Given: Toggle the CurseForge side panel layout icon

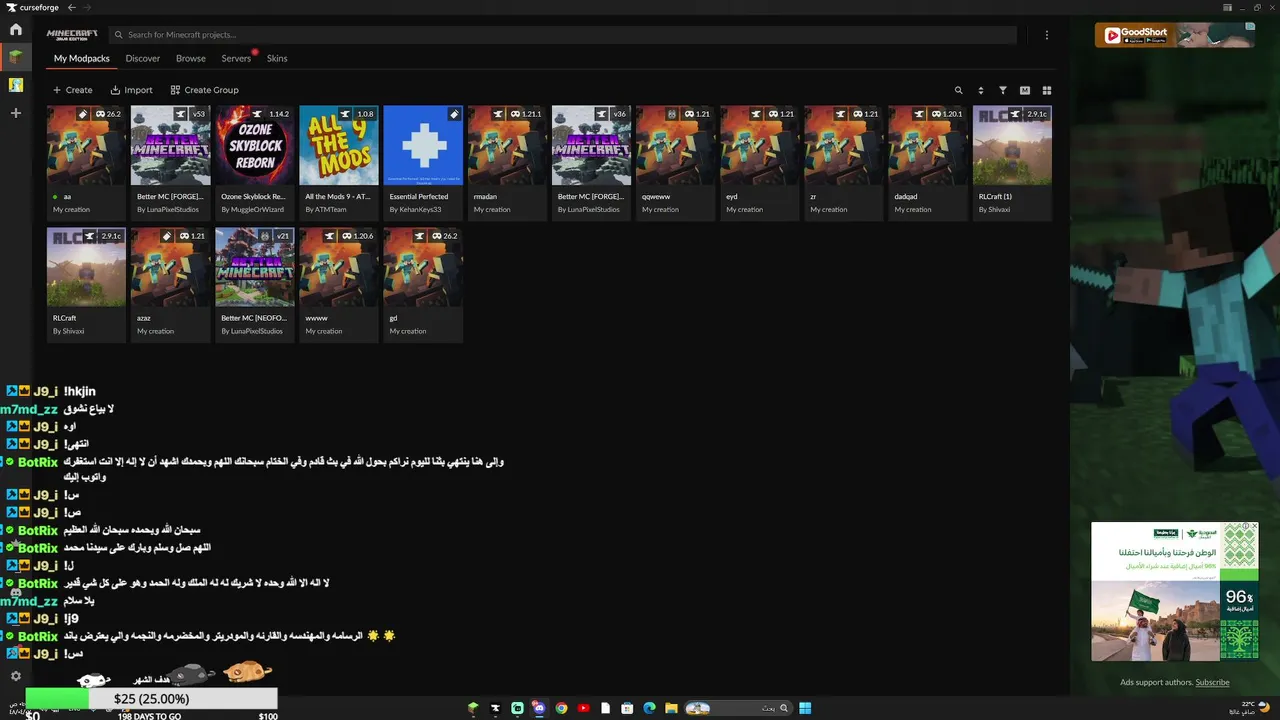Looking at the screenshot, I should tap(1228, 8).
